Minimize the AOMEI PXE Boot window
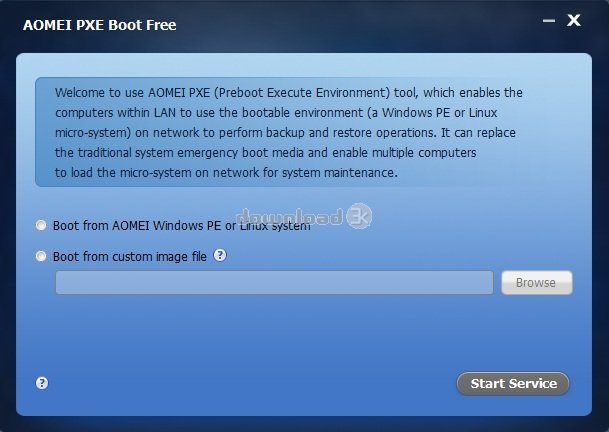This screenshot has height=432, width=609. click(x=548, y=20)
